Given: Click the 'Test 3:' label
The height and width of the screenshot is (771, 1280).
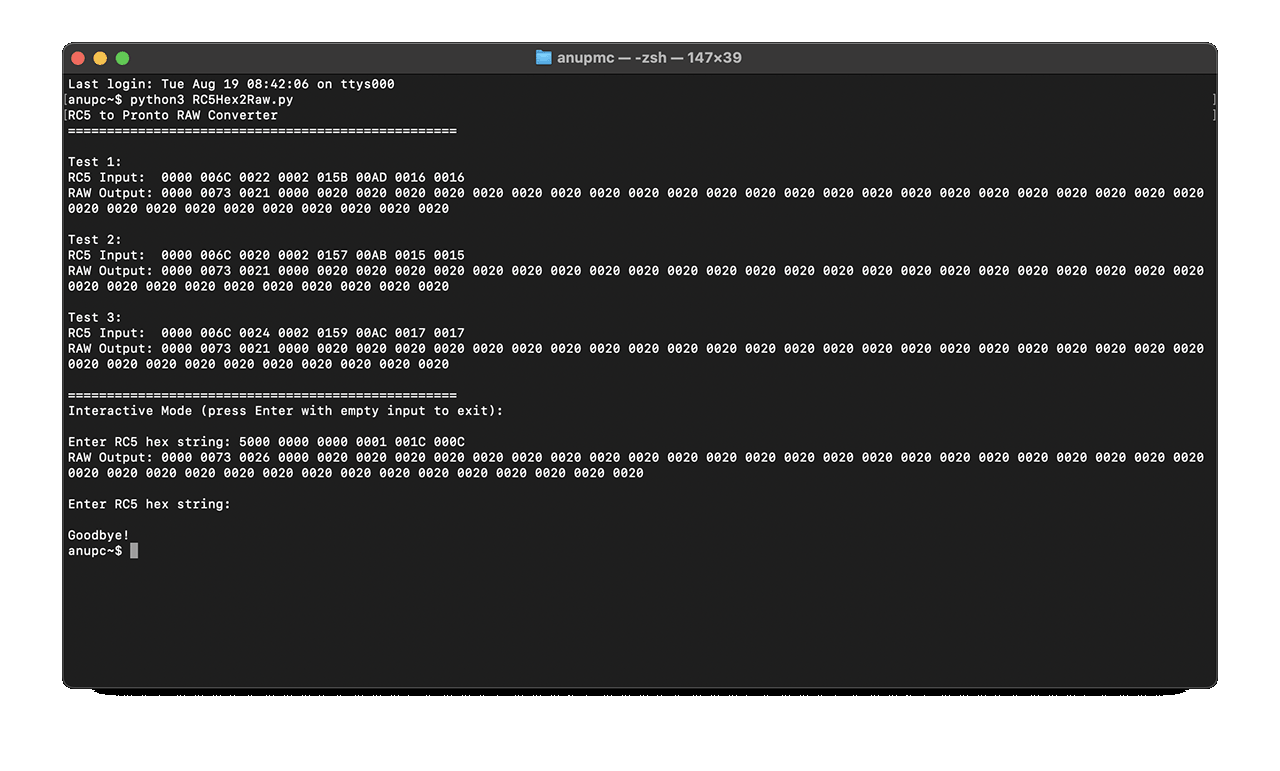Looking at the screenshot, I should point(95,318).
